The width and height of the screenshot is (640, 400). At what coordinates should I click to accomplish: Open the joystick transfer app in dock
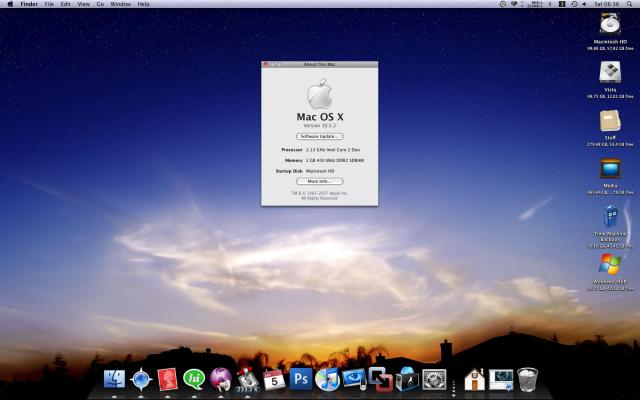(x=247, y=379)
